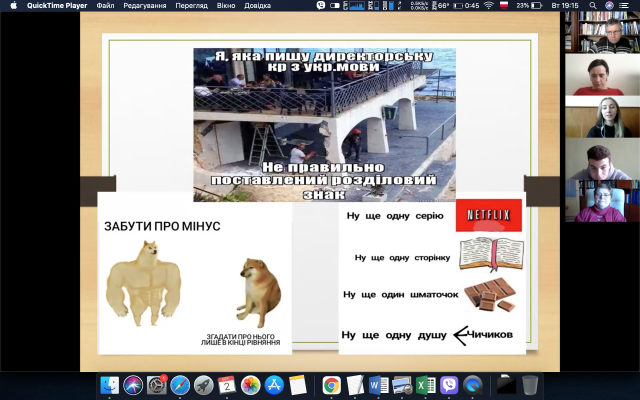Click the toggle switch icon in the menu bar
640x400 pixels.
pyautogui.click(x=335, y=6)
